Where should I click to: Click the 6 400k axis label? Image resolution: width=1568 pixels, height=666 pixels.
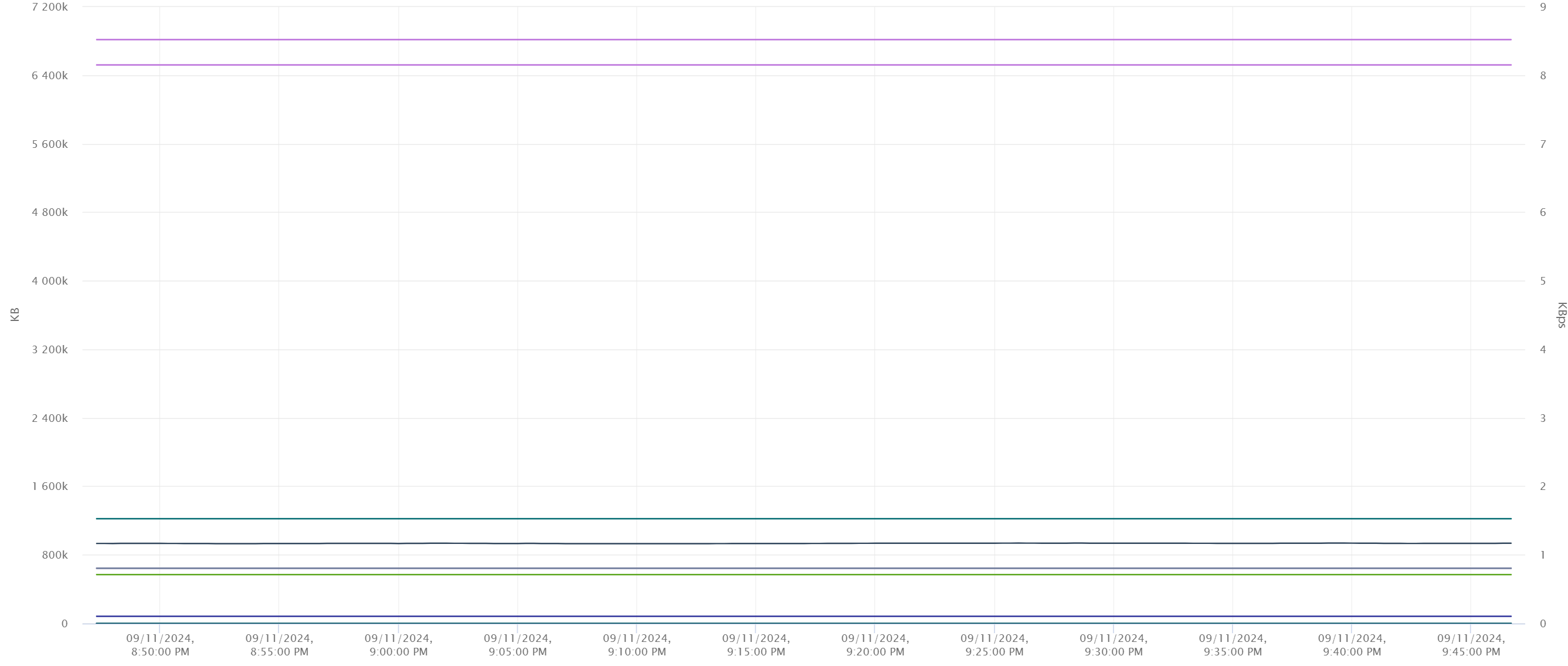[50, 76]
